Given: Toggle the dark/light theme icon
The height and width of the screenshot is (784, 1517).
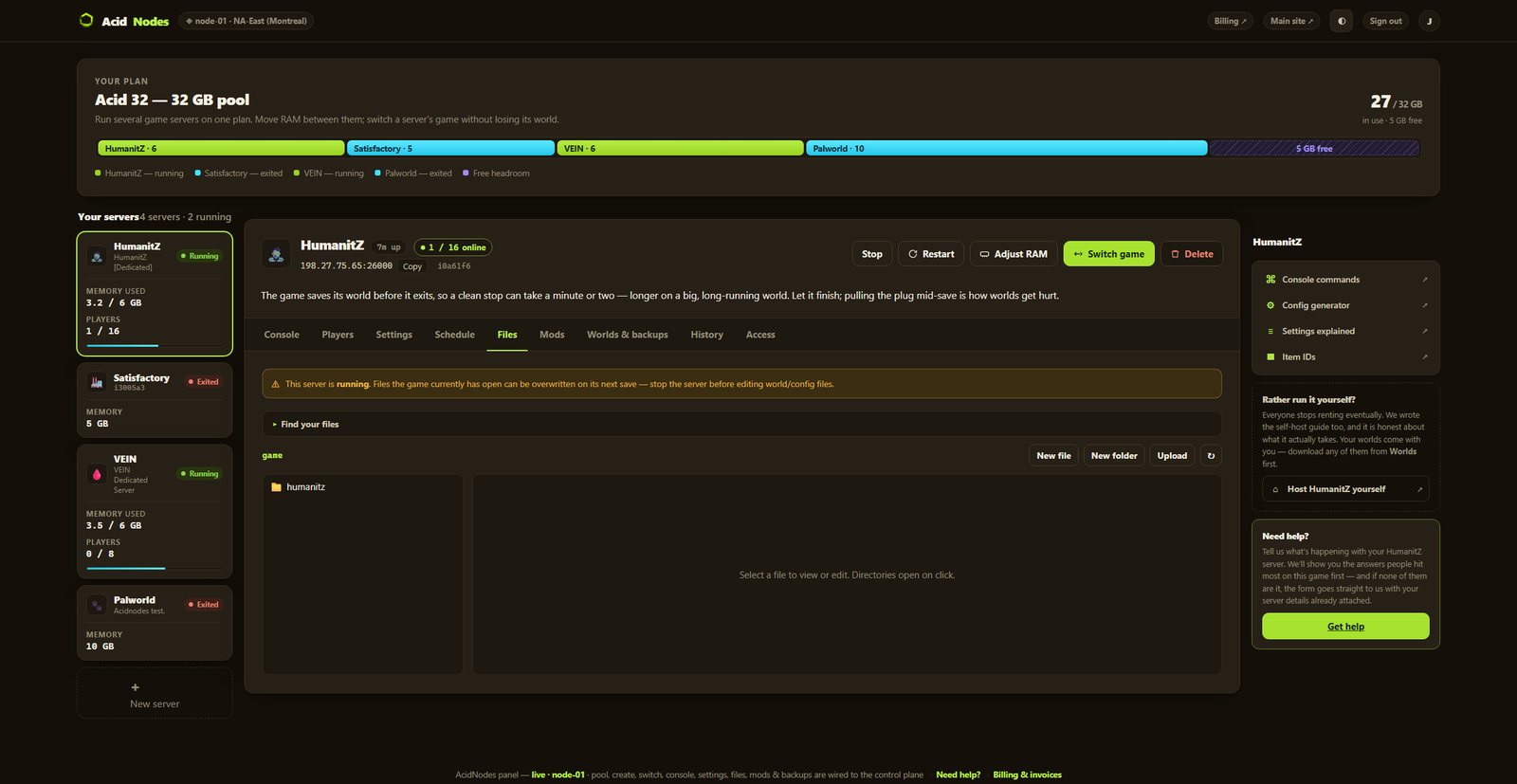Looking at the screenshot, I should [1341, 21].
